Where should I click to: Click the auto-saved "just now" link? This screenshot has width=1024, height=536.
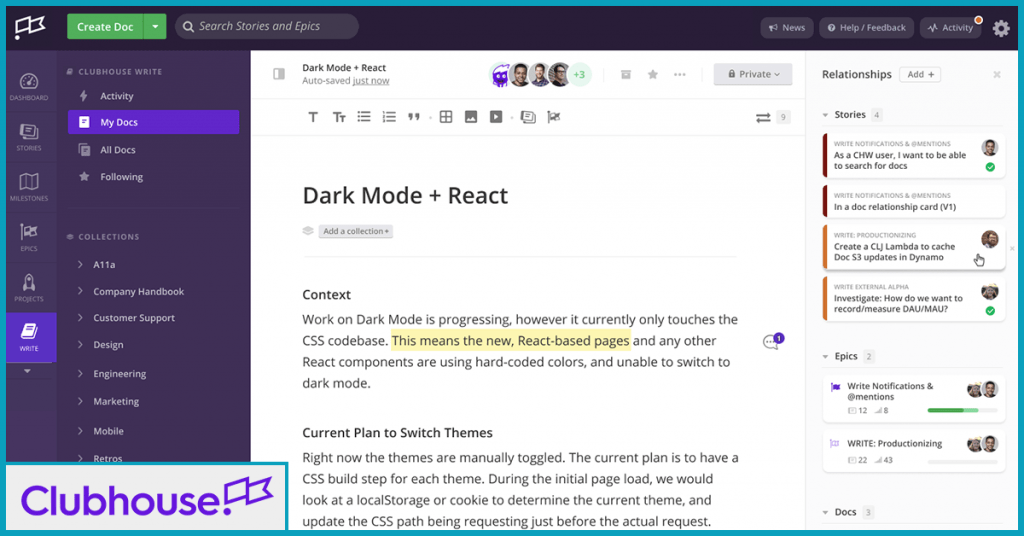[371, 81]
